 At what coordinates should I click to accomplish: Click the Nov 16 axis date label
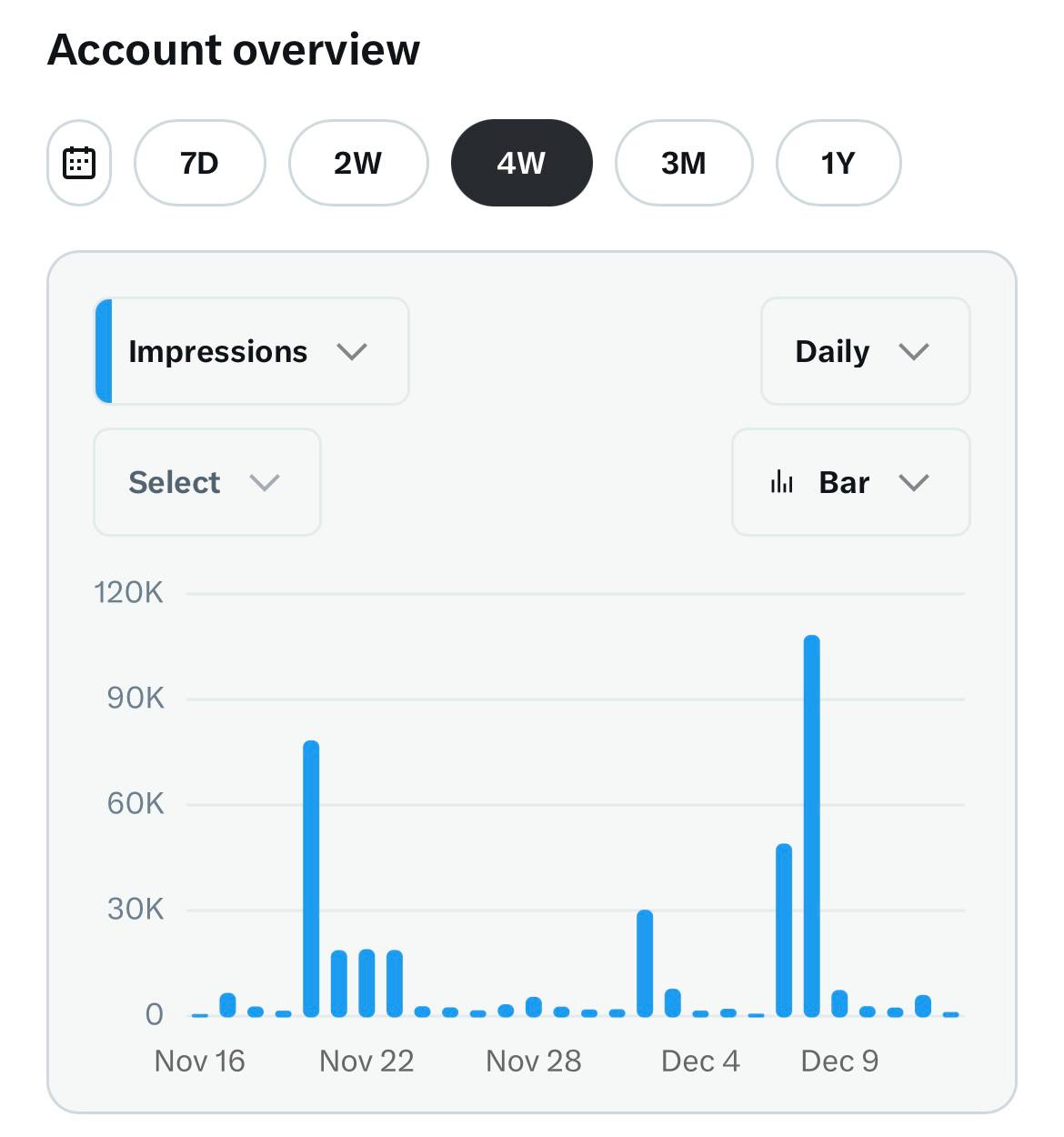coord(200,1061)
